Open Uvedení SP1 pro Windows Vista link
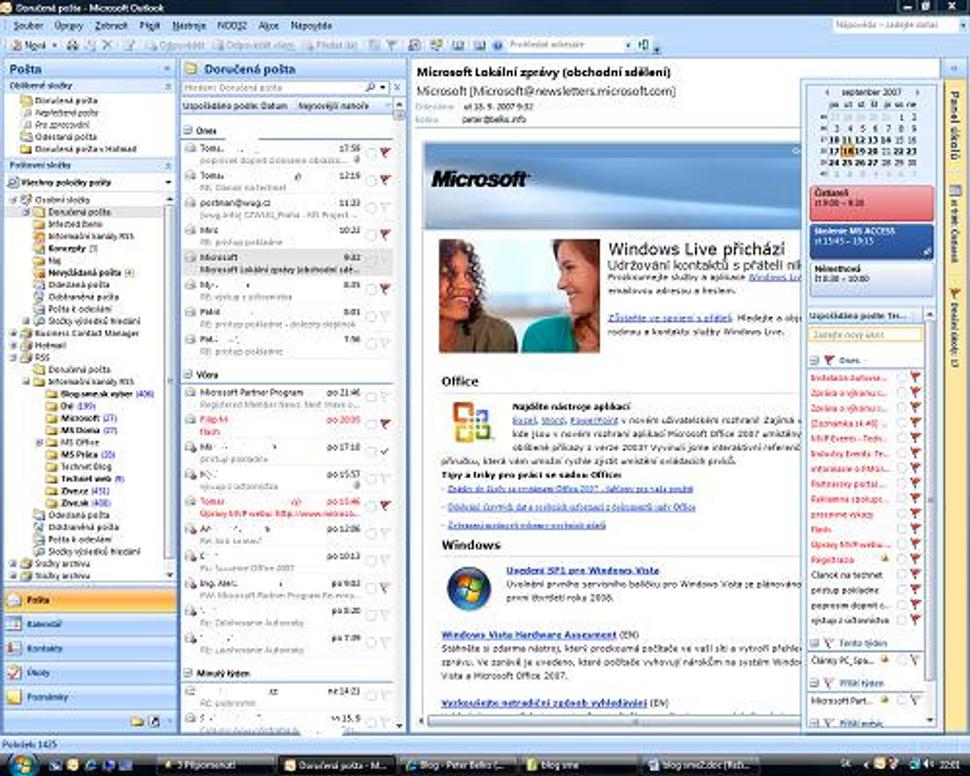 (583, 571)
